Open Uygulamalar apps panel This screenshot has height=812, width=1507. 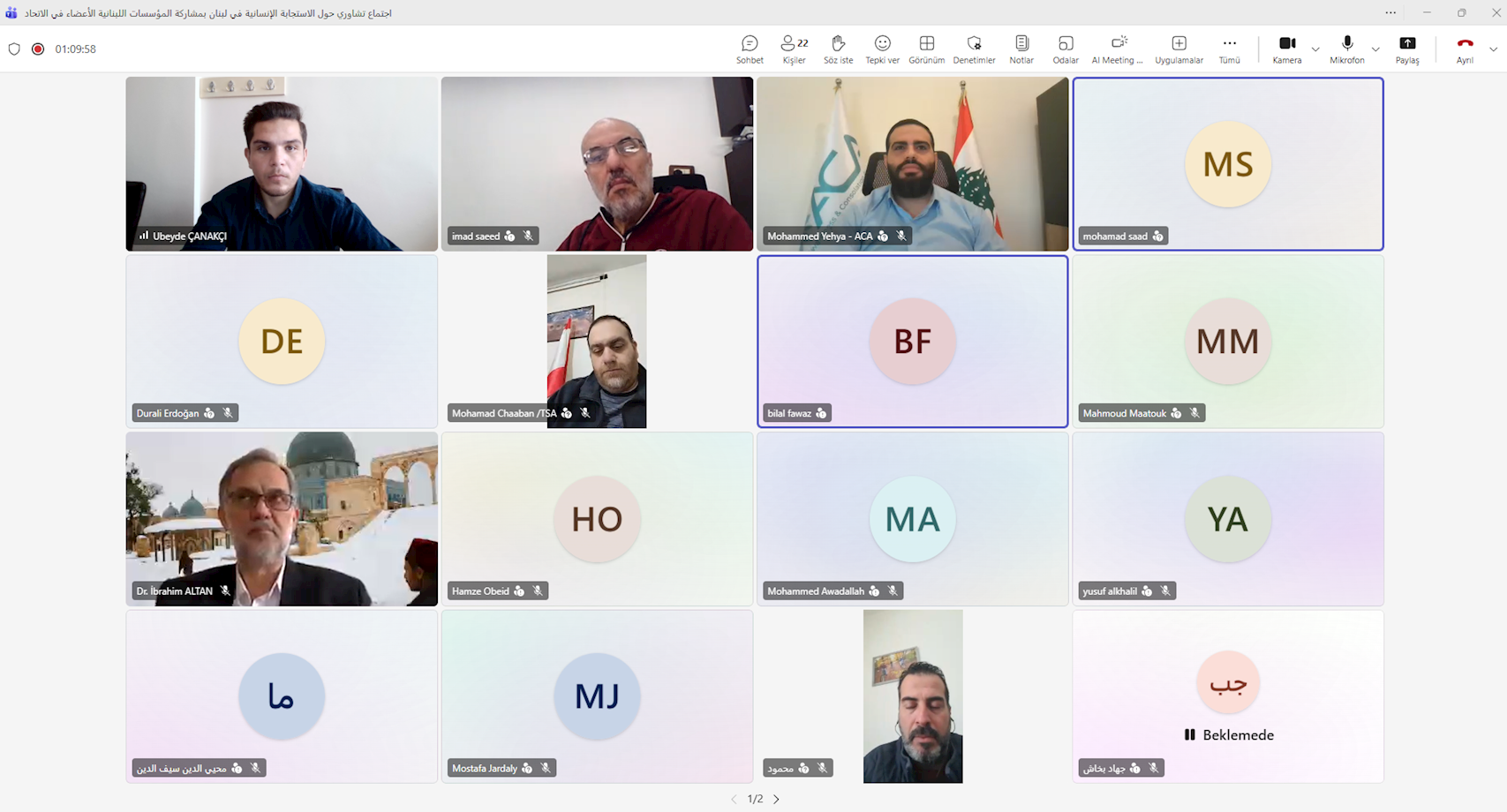click(x=1179, y=49)
